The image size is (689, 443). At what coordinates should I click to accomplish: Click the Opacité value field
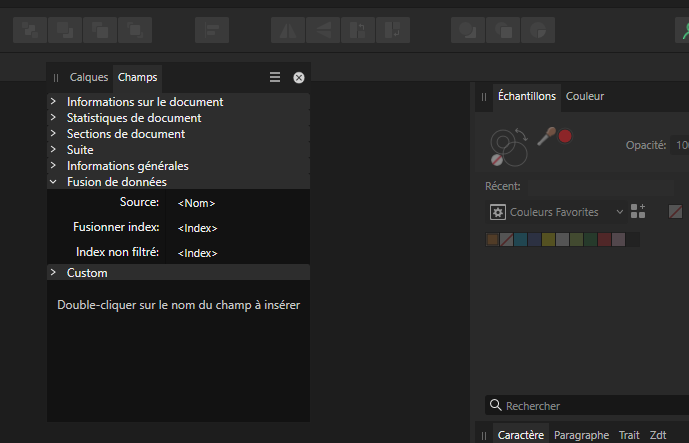[680, 145]
